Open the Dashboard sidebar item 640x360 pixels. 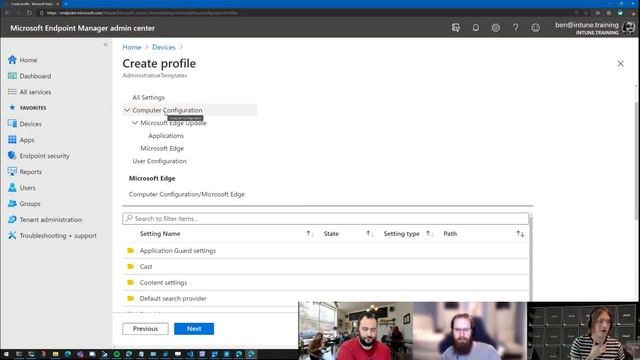(35, 76)
